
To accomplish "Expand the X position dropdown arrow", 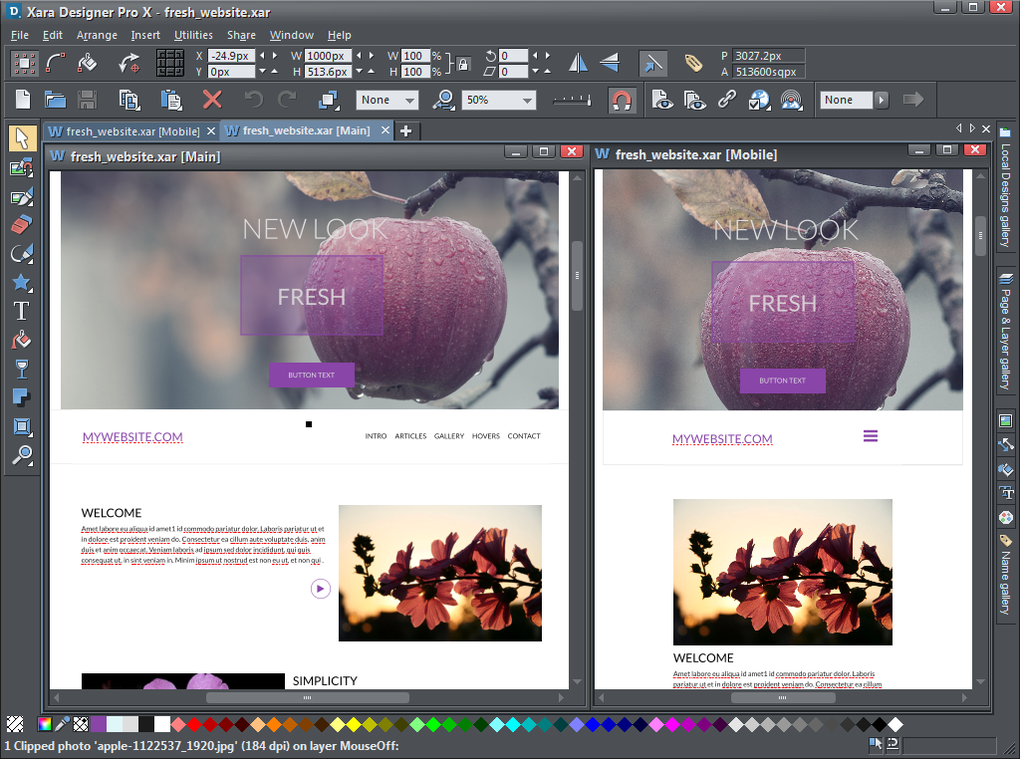I will (x=262, y=56).
